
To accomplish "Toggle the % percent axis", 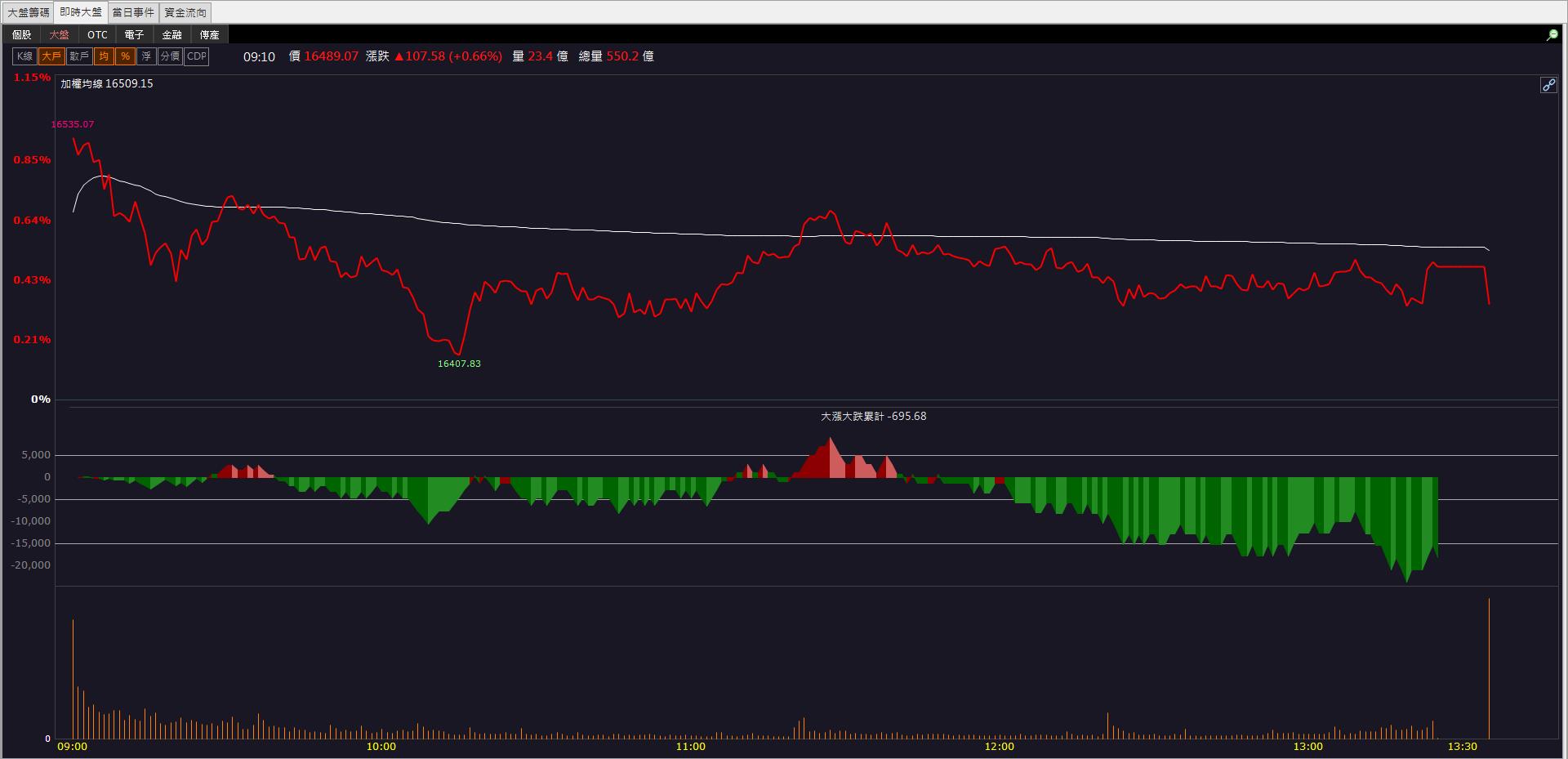I will click(x=125, y=56).
